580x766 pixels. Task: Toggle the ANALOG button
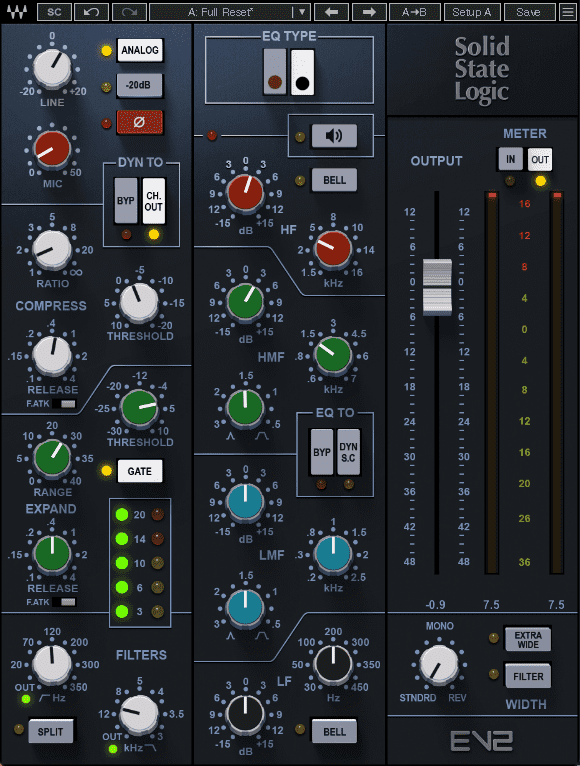[139, 50]
